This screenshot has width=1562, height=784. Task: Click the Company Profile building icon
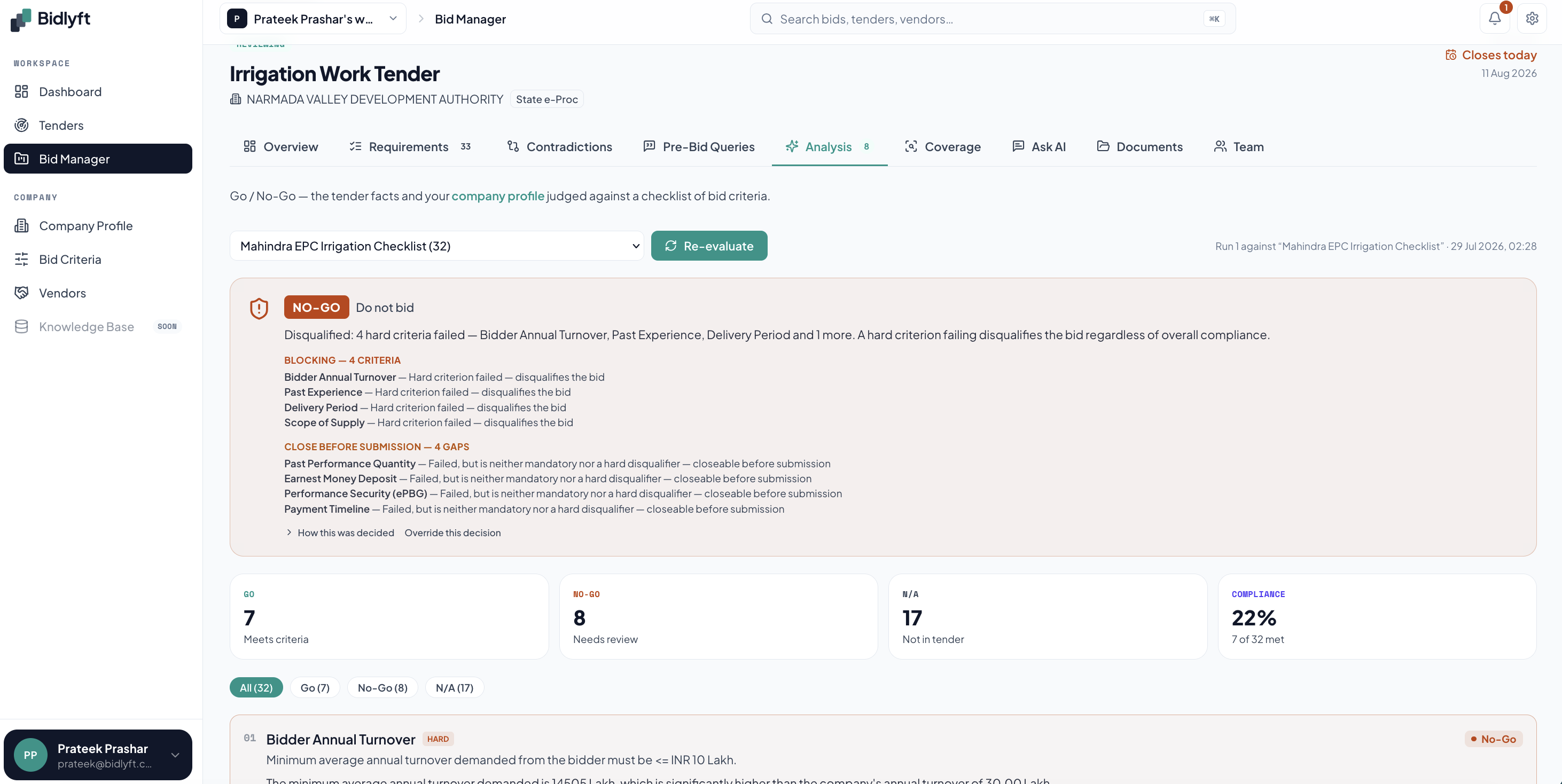[x=21, y=225]
